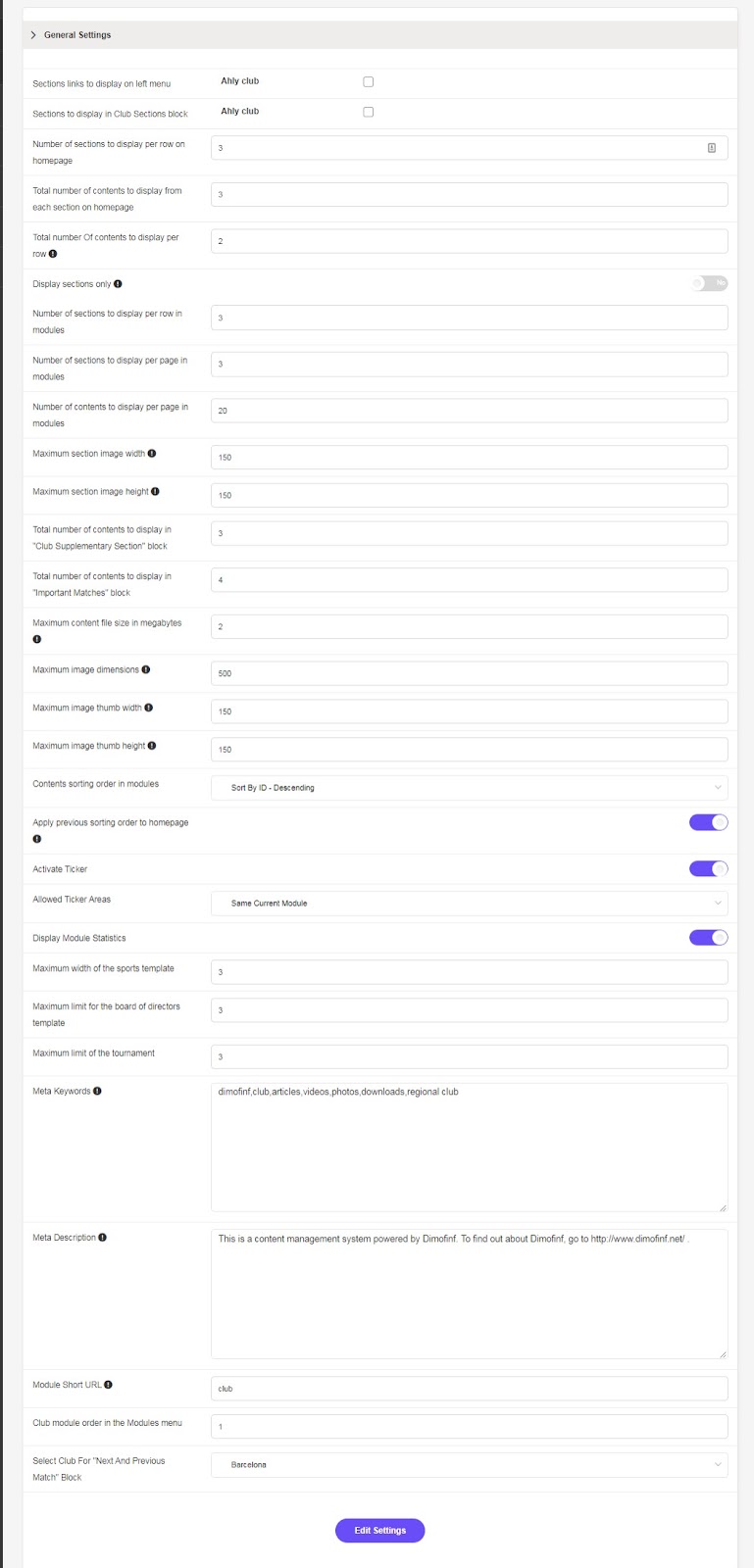Disable the Display Module Statistics toggle
Viewport: 754px width, 1568px height.
(709, 938)
